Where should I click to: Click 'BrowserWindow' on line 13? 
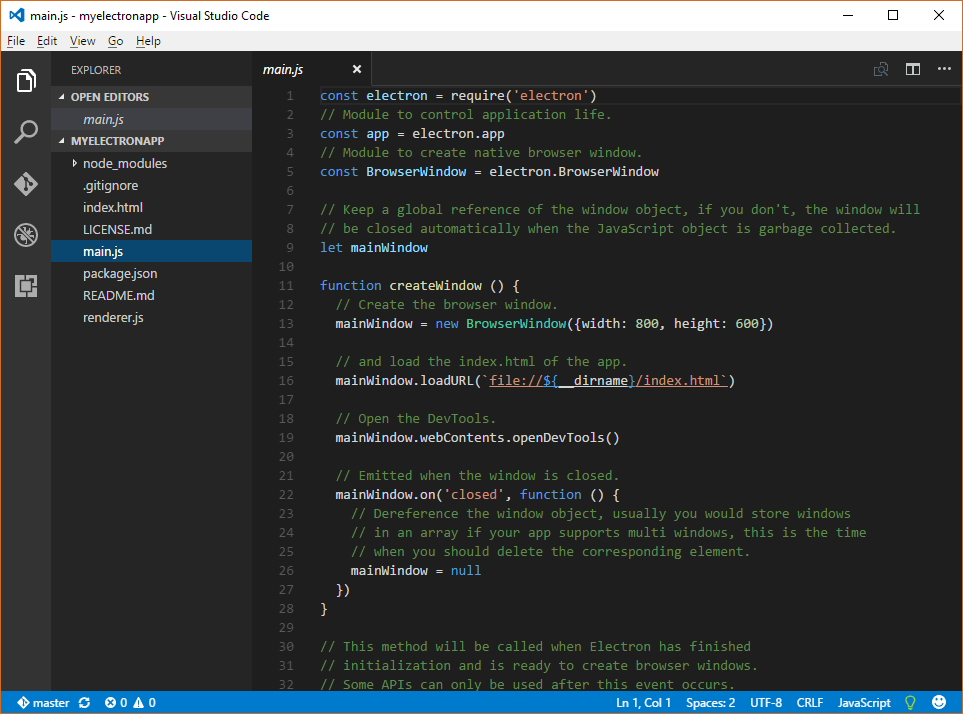(516, 324)
